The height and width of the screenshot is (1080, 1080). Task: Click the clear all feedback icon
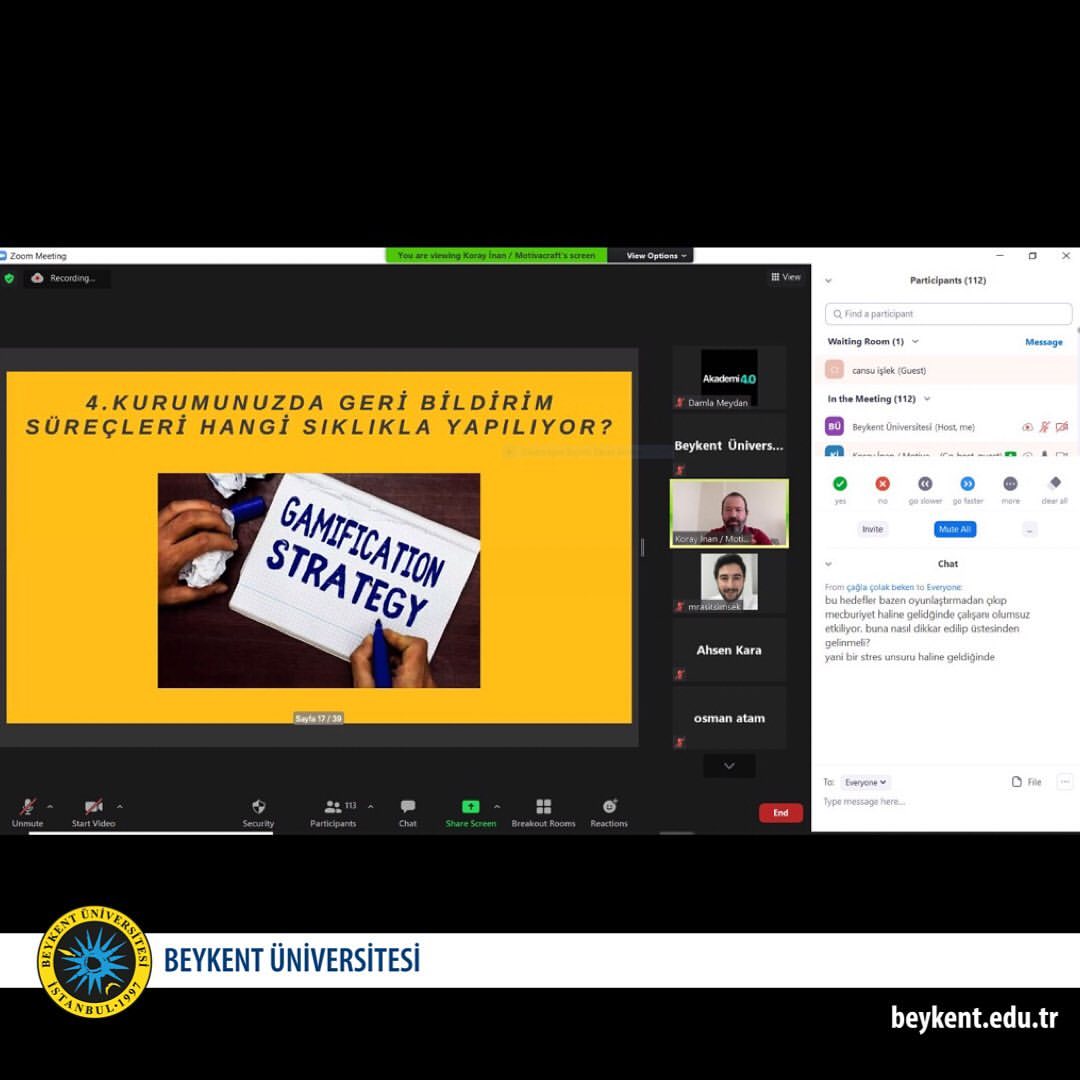(1055, 483)
